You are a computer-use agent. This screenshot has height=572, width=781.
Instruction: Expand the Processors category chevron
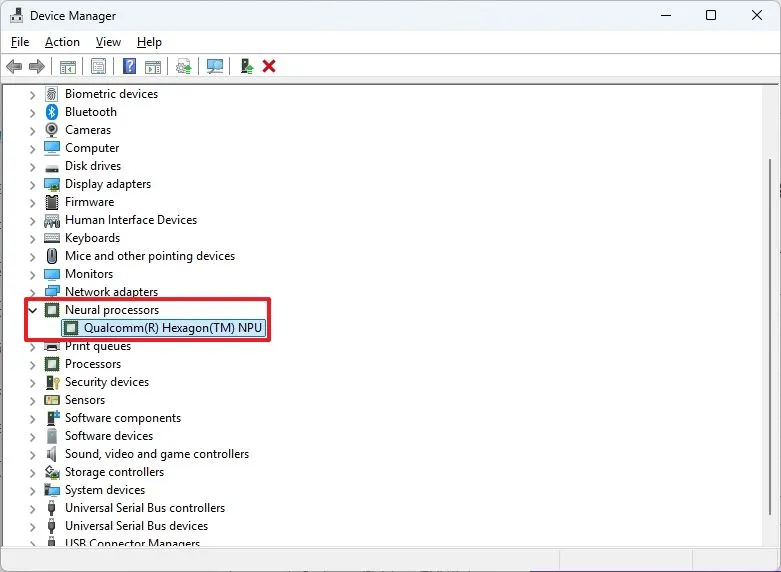click(33, 365)
